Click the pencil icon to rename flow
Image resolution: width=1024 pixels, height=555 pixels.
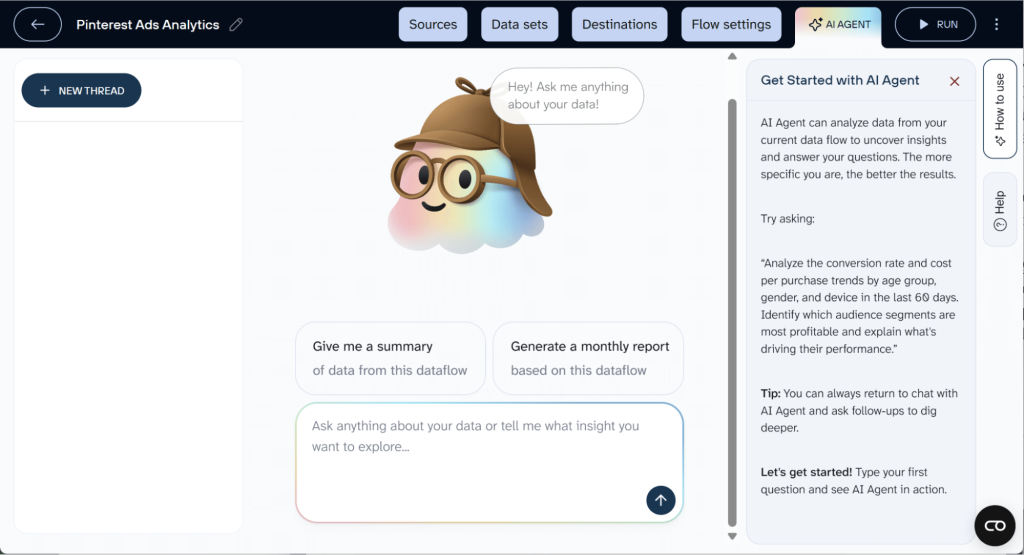pyautogui.click(x=236, y=25)
